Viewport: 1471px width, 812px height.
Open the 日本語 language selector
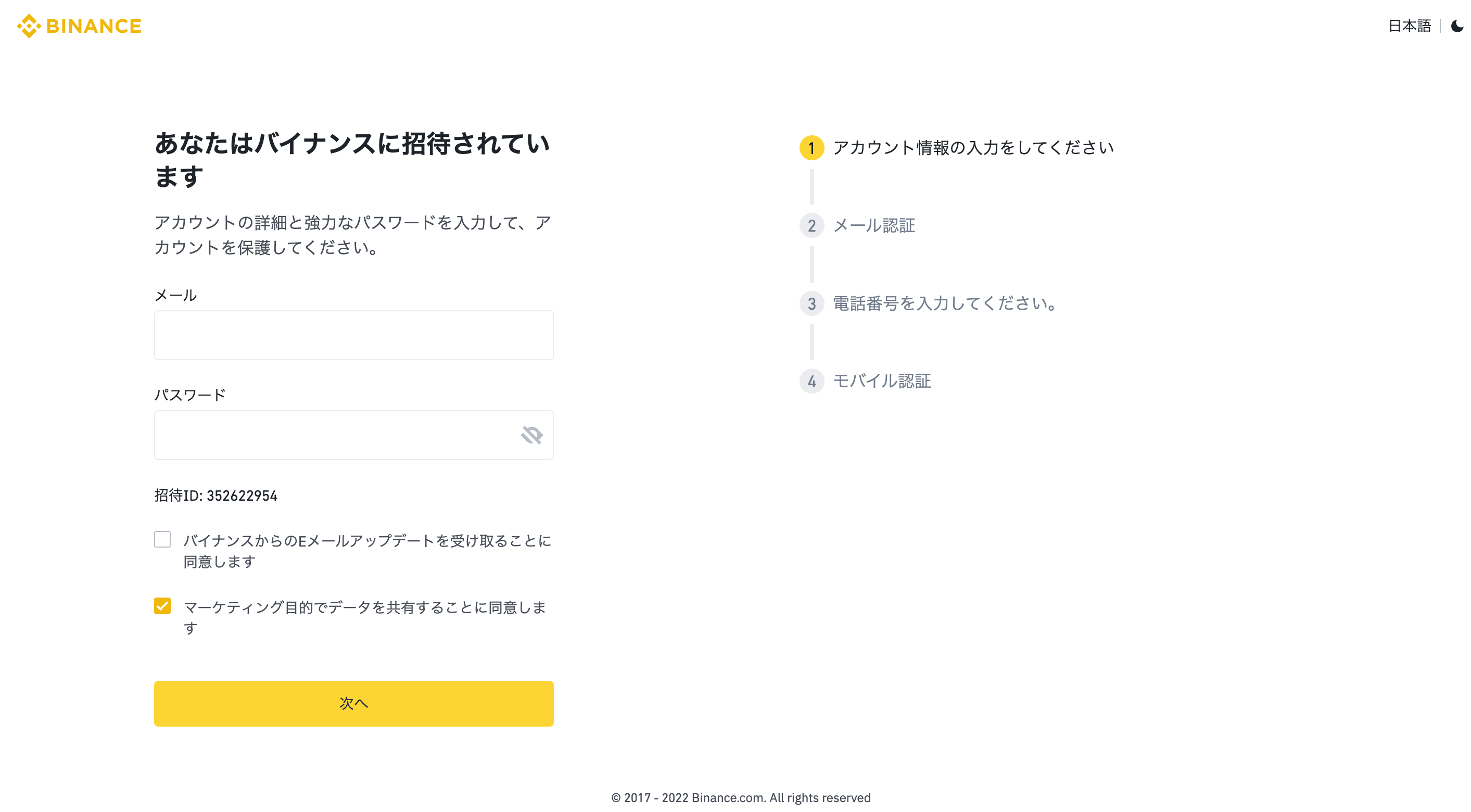tap(1410, 26)
